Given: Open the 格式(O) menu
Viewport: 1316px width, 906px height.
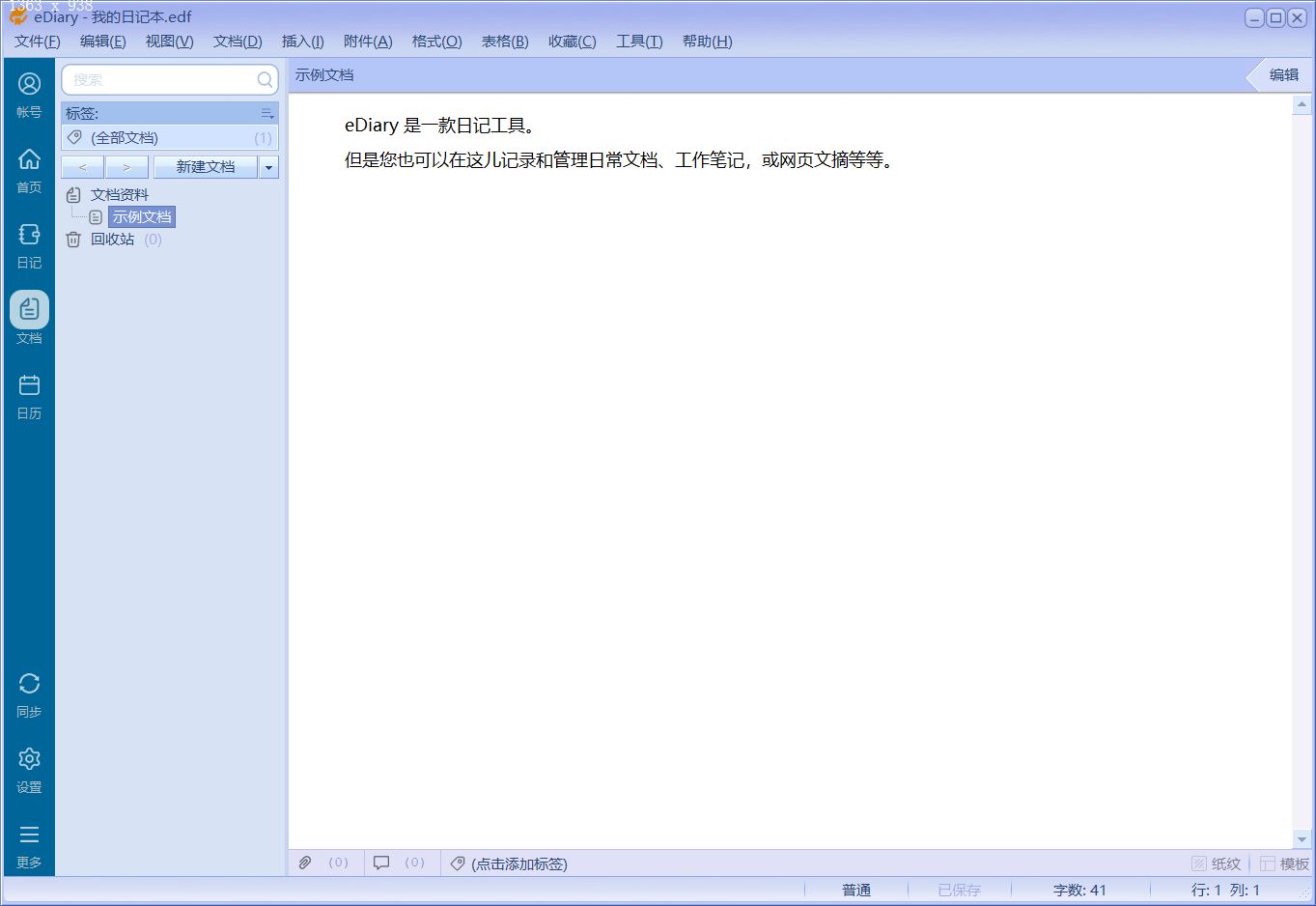Looking at the screenshot, I should [x=437, y=42].
